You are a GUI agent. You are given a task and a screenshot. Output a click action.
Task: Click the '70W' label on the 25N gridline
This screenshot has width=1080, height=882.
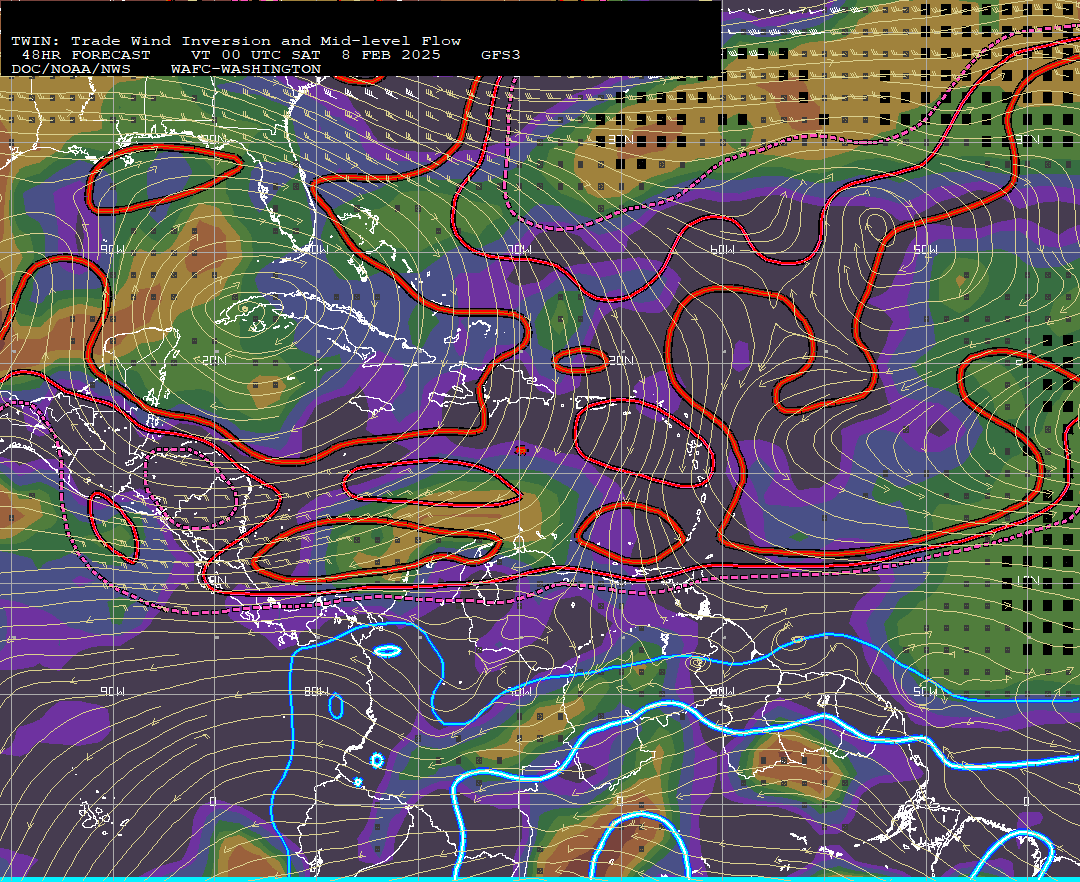(x=519, y=249)
